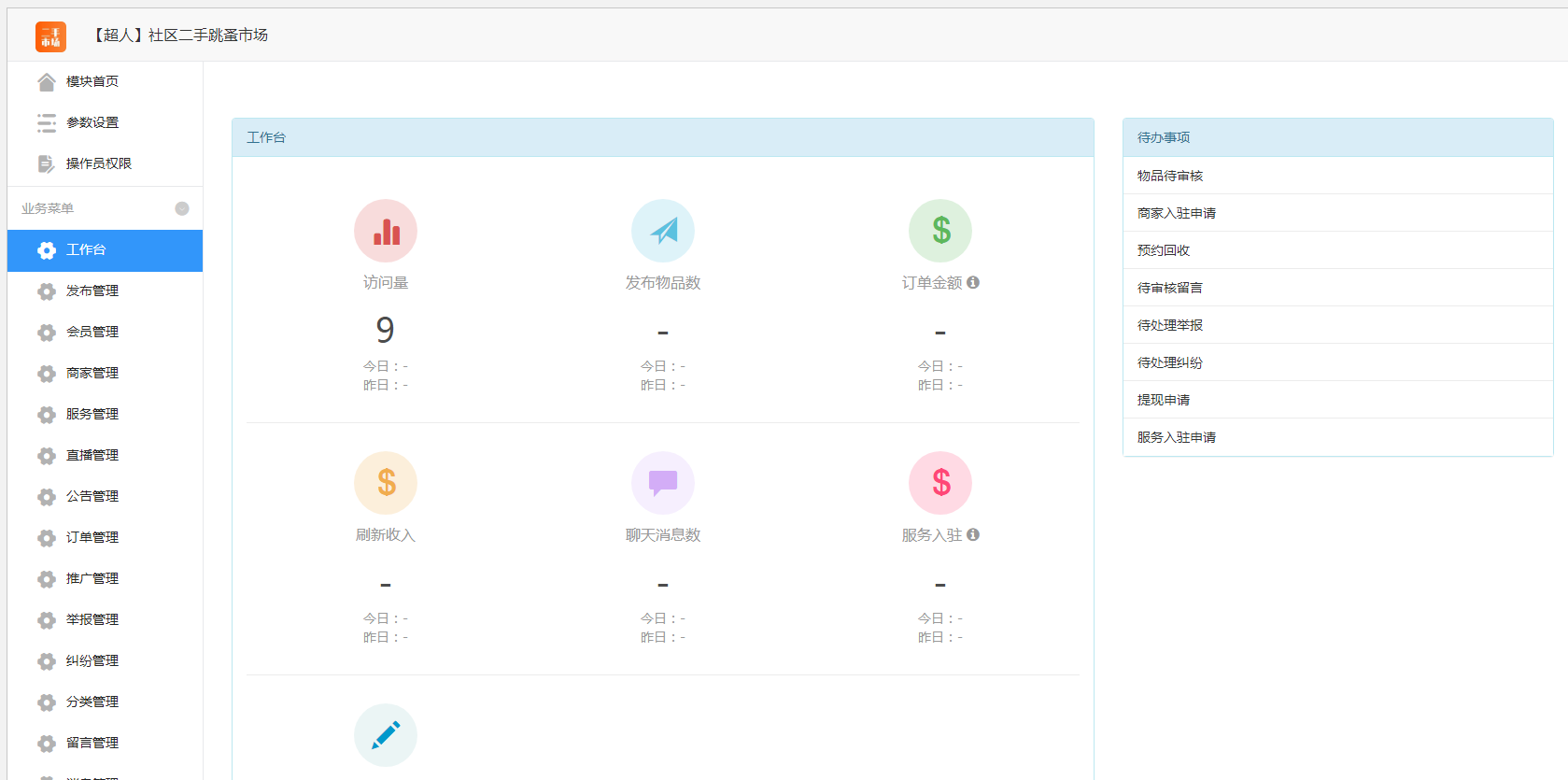Click the orange flea market app logo

point(50,36)
